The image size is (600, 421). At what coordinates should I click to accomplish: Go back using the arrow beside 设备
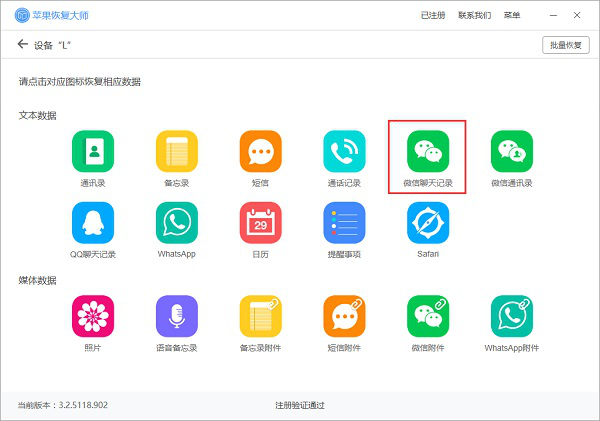pos(22,44)
